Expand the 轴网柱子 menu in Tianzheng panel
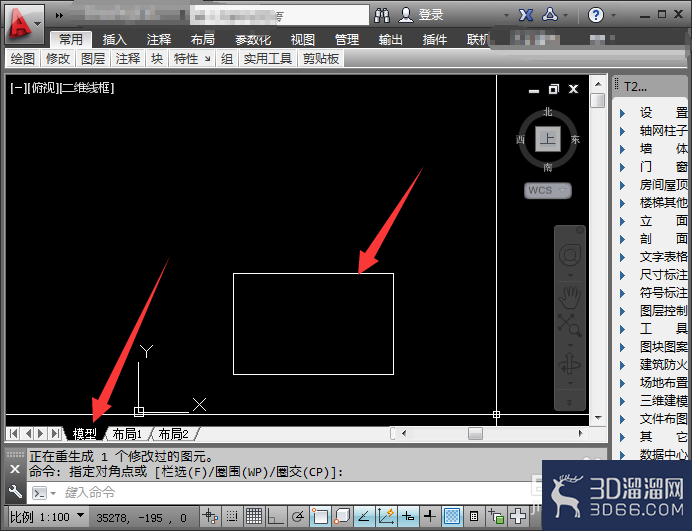692x531 pixels. point(654,131)
